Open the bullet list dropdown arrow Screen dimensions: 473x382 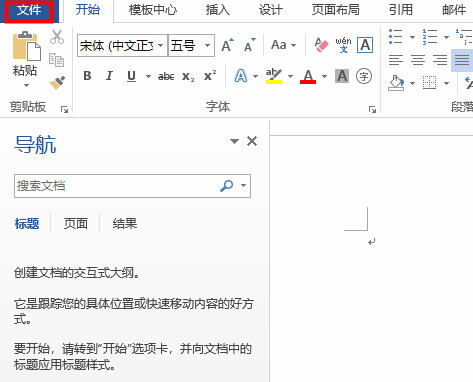(412, 37)
